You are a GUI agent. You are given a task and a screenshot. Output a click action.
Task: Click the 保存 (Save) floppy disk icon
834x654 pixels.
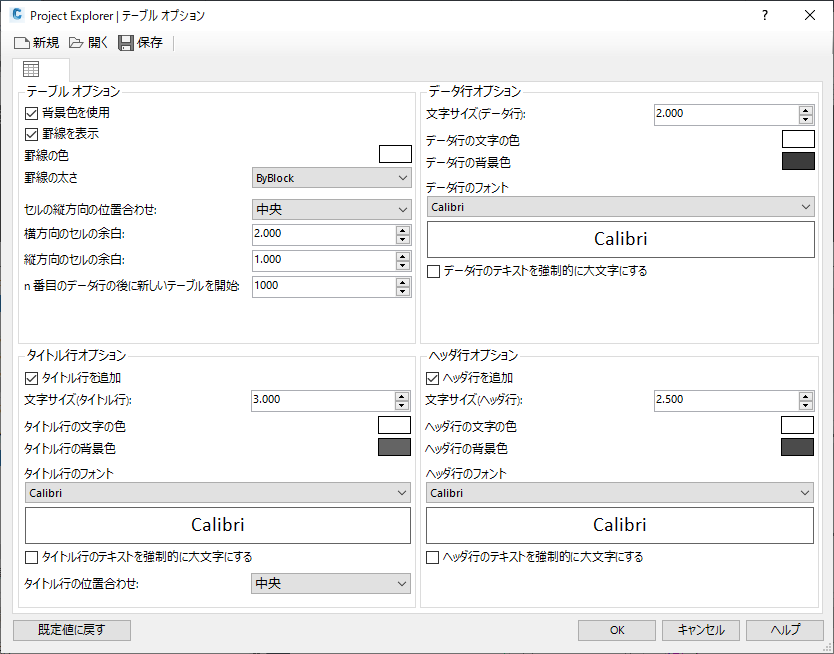pos(126,43)
